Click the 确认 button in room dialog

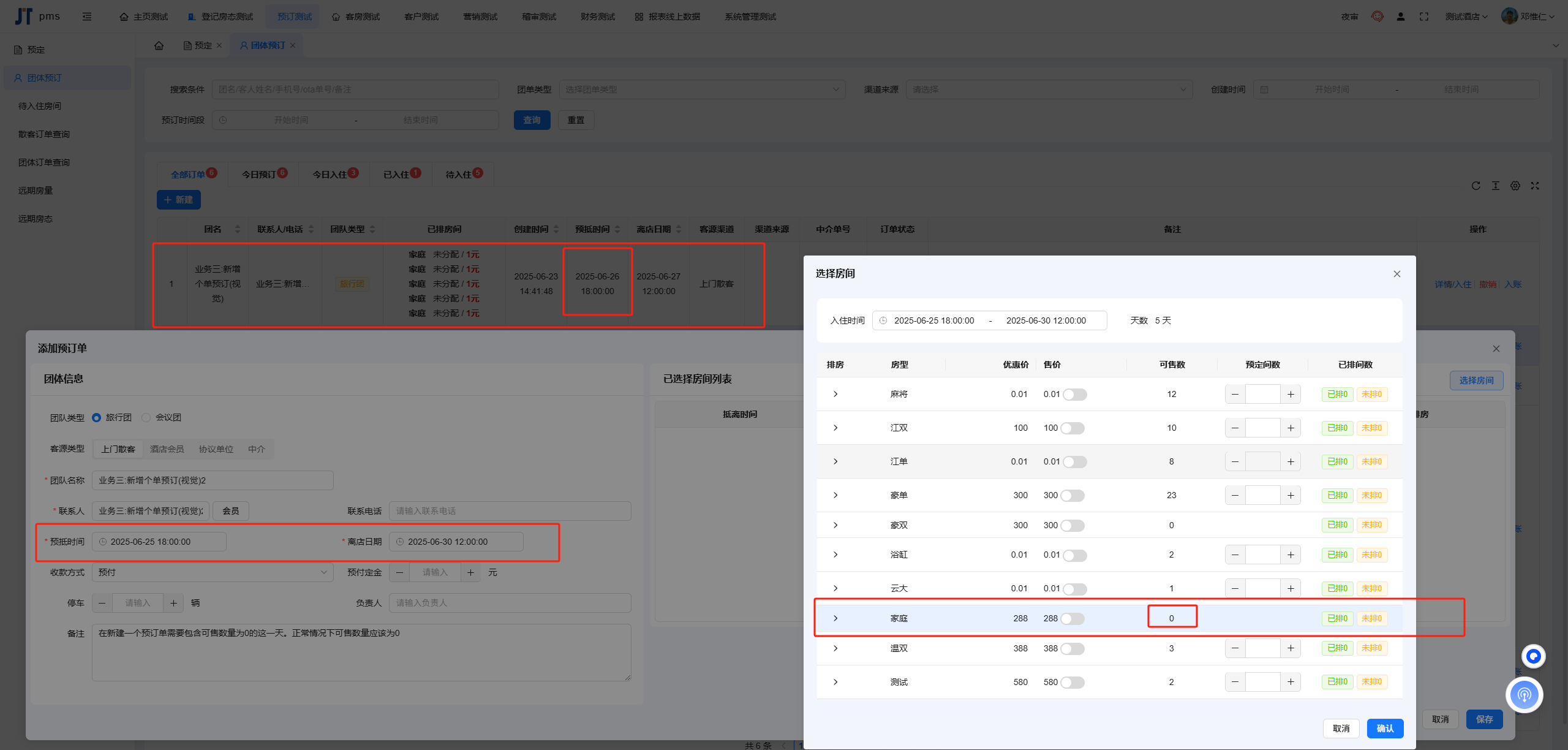(1385, 729)
